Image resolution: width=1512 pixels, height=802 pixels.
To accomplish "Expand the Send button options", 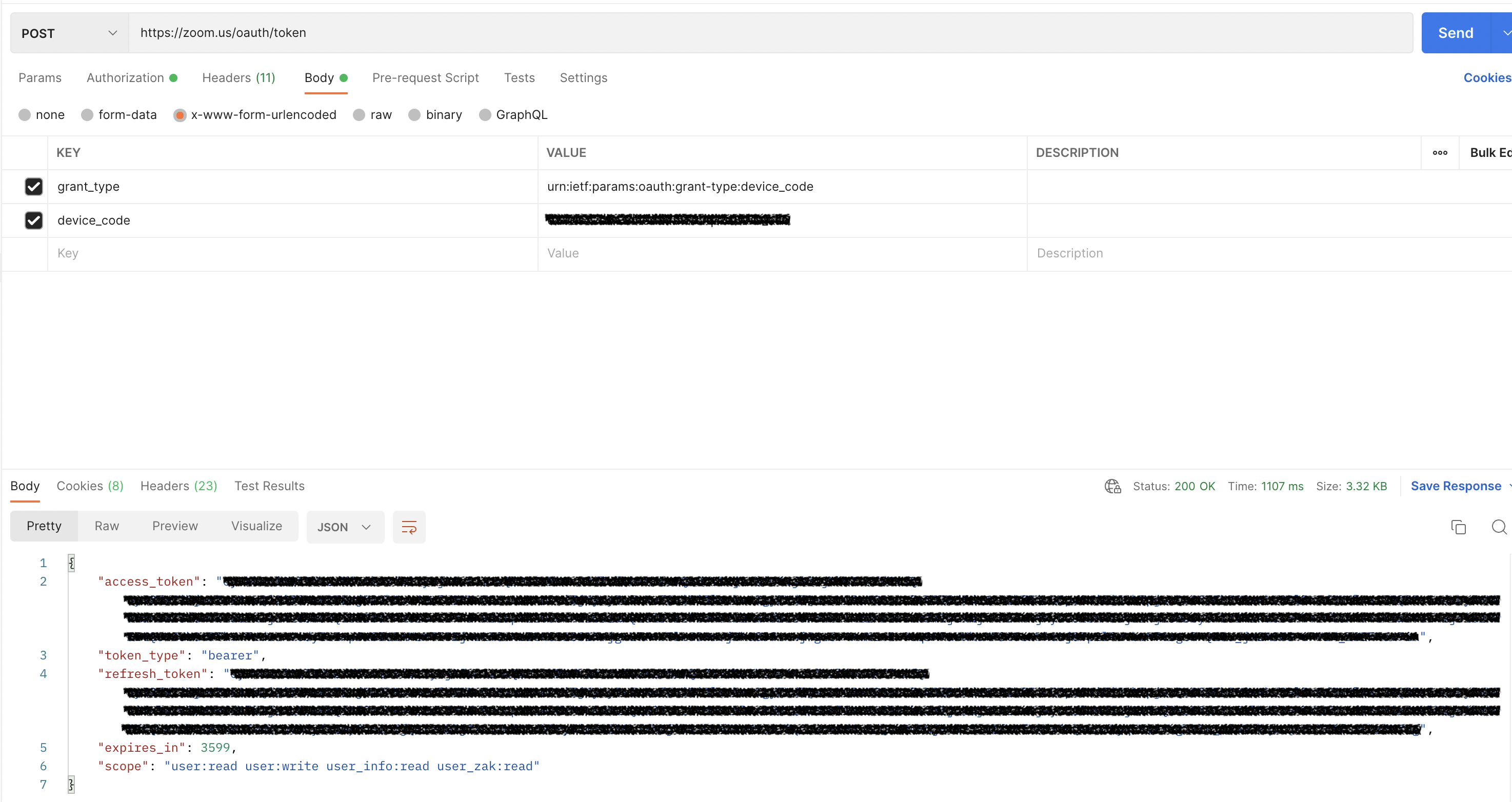I will click(1504, 33).
